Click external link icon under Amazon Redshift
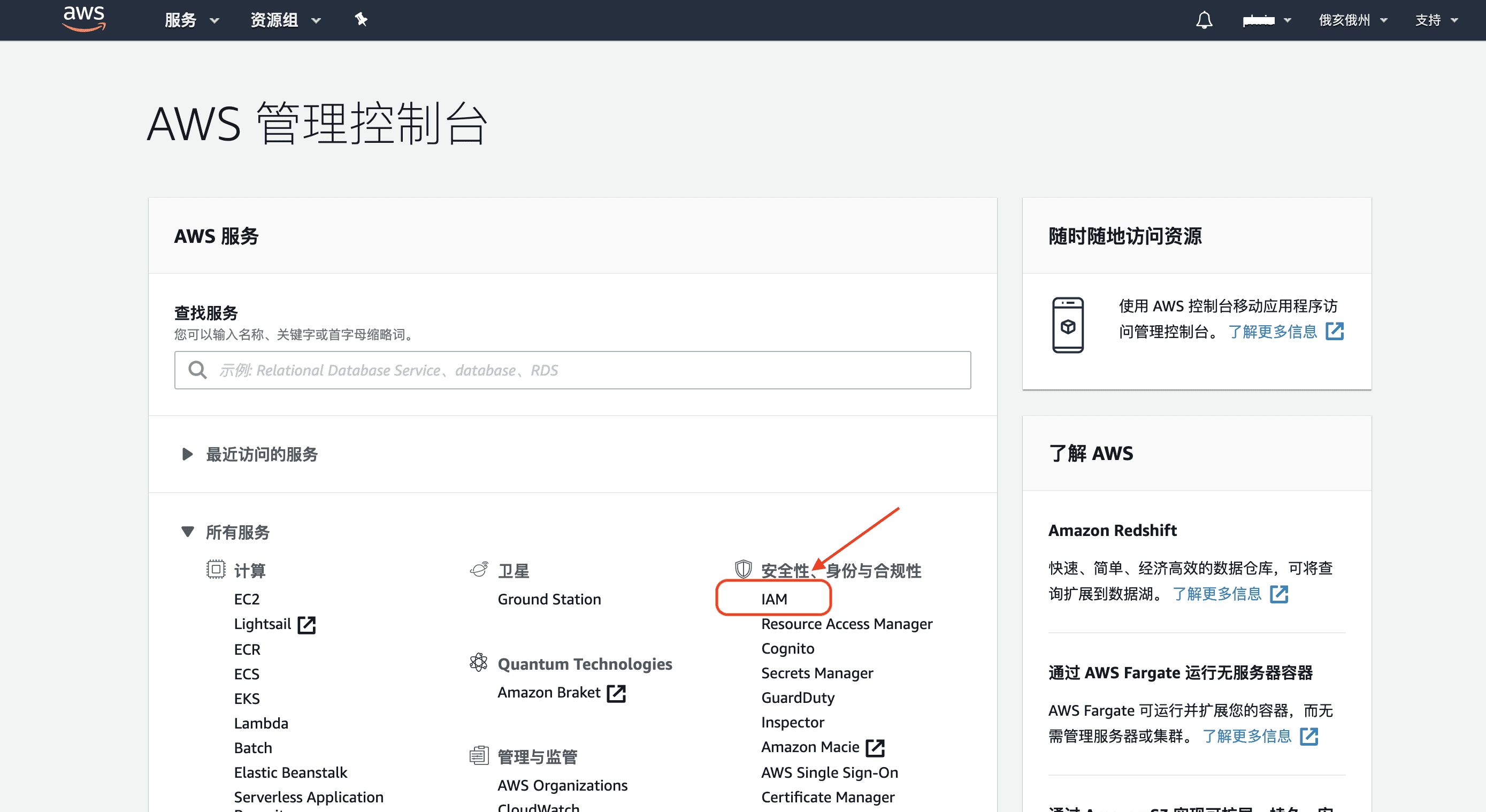The width and height of the screenshot is (1486, 812). coord(1280,594)
